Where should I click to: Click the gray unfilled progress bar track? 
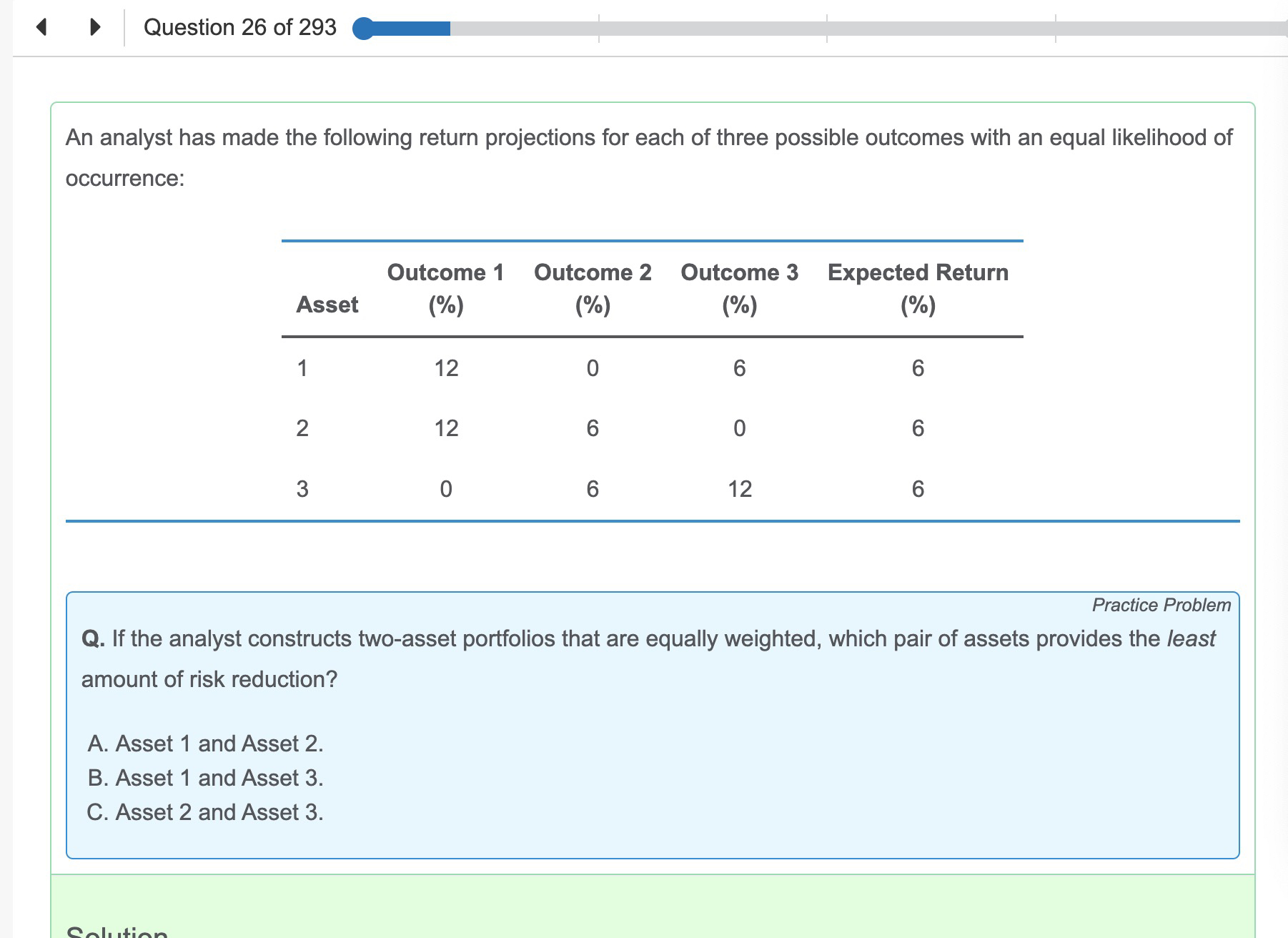tap(858, 29)
